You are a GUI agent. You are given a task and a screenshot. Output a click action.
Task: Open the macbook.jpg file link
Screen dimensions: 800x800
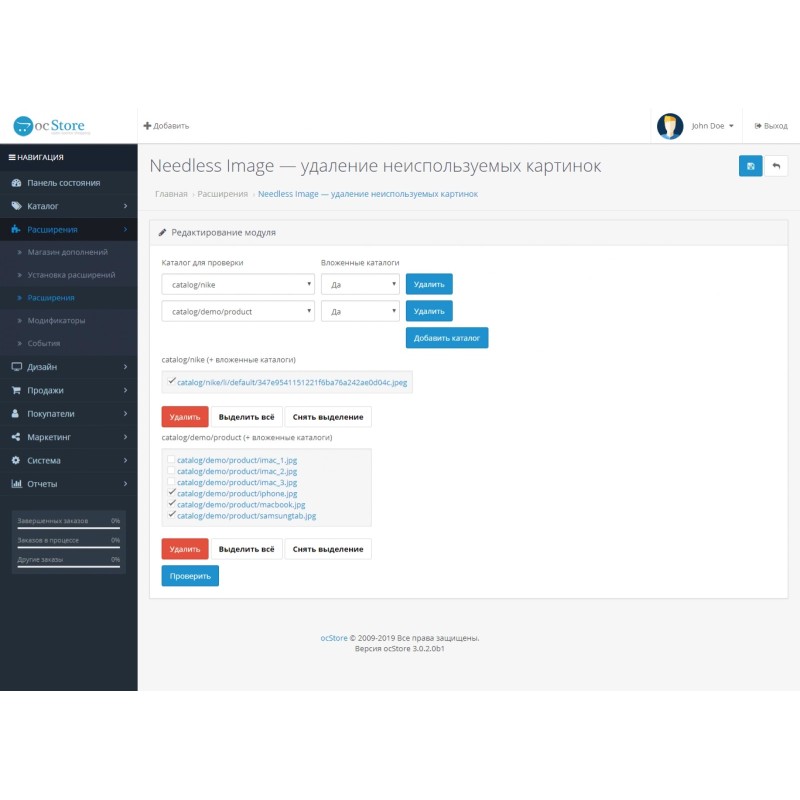pos(241,505)
